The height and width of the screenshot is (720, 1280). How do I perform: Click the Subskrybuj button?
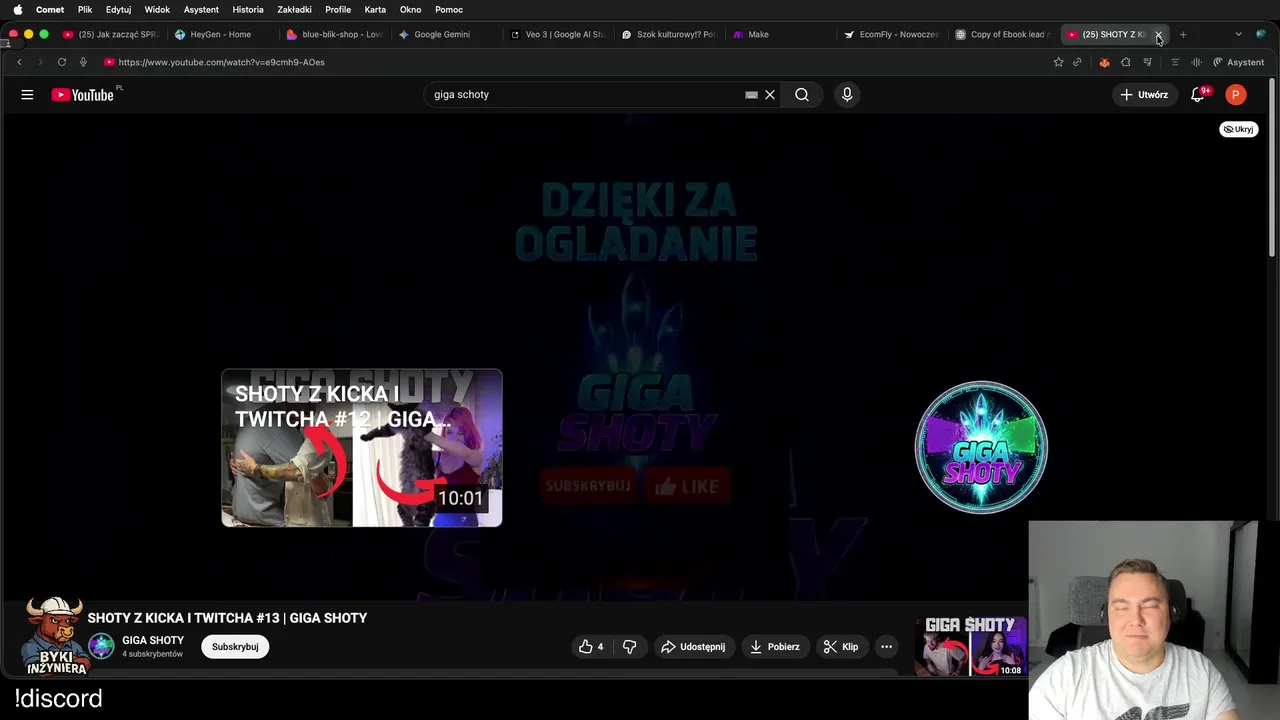[235, 647]
